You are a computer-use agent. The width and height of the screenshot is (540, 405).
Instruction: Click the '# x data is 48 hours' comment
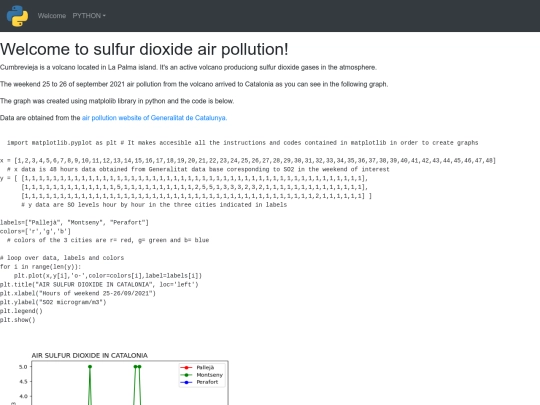198,169
